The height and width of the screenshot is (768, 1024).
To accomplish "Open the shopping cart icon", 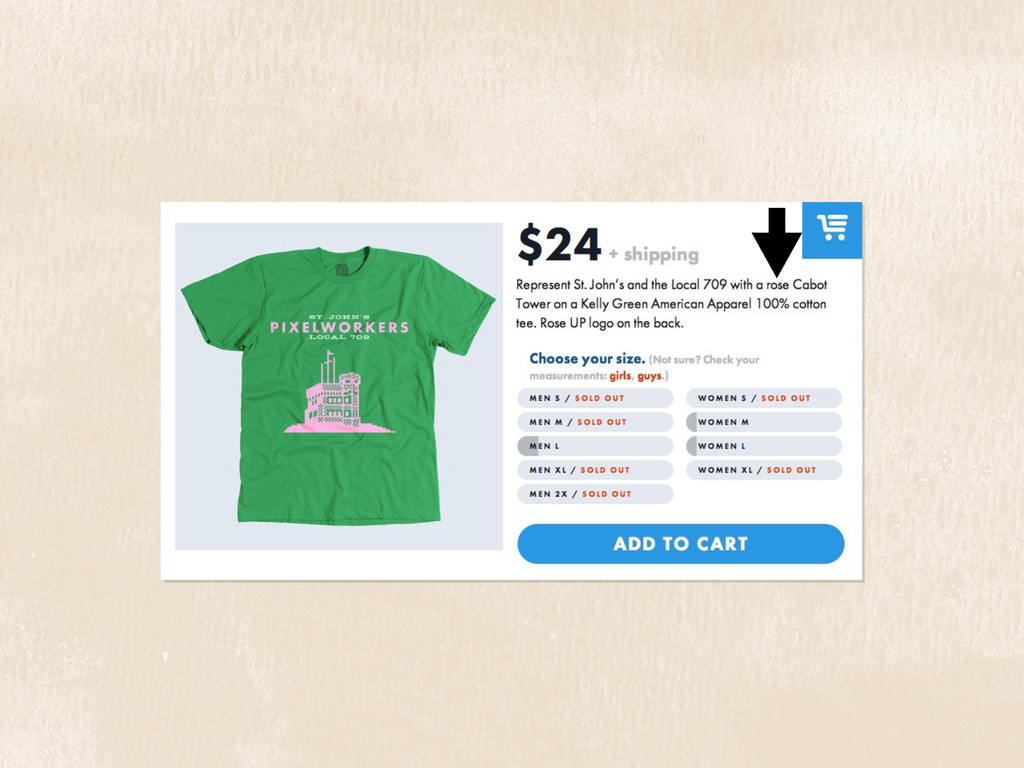I will coord(832,230).
